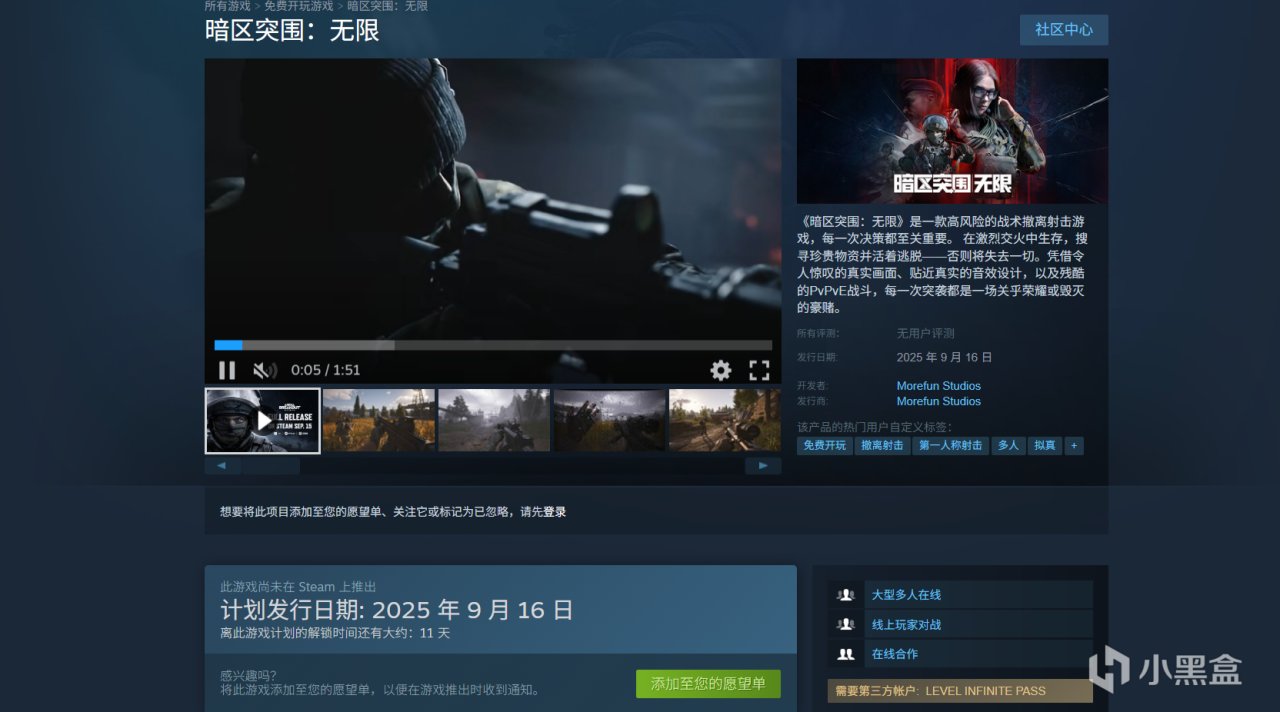Click 免费开玩游戏 breadcrumb link
Image resolution: width=1280 pixels, height=712 pixels.
(299, 6)
